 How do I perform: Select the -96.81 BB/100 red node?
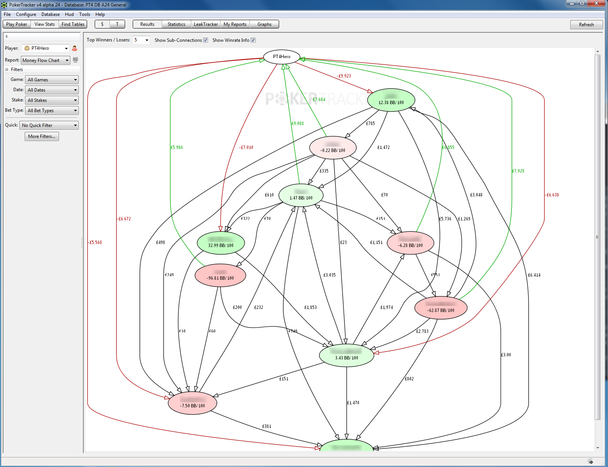point(220,275)
